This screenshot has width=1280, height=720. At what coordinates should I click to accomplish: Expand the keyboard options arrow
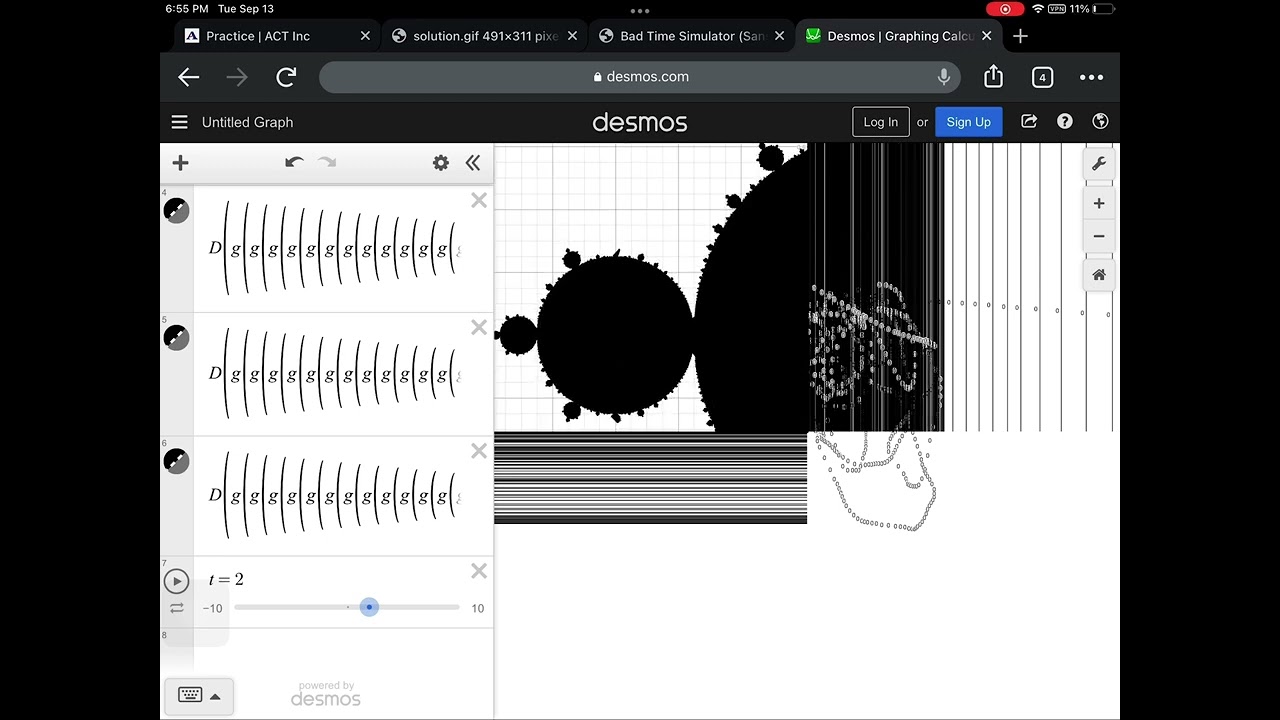(215, 696)
